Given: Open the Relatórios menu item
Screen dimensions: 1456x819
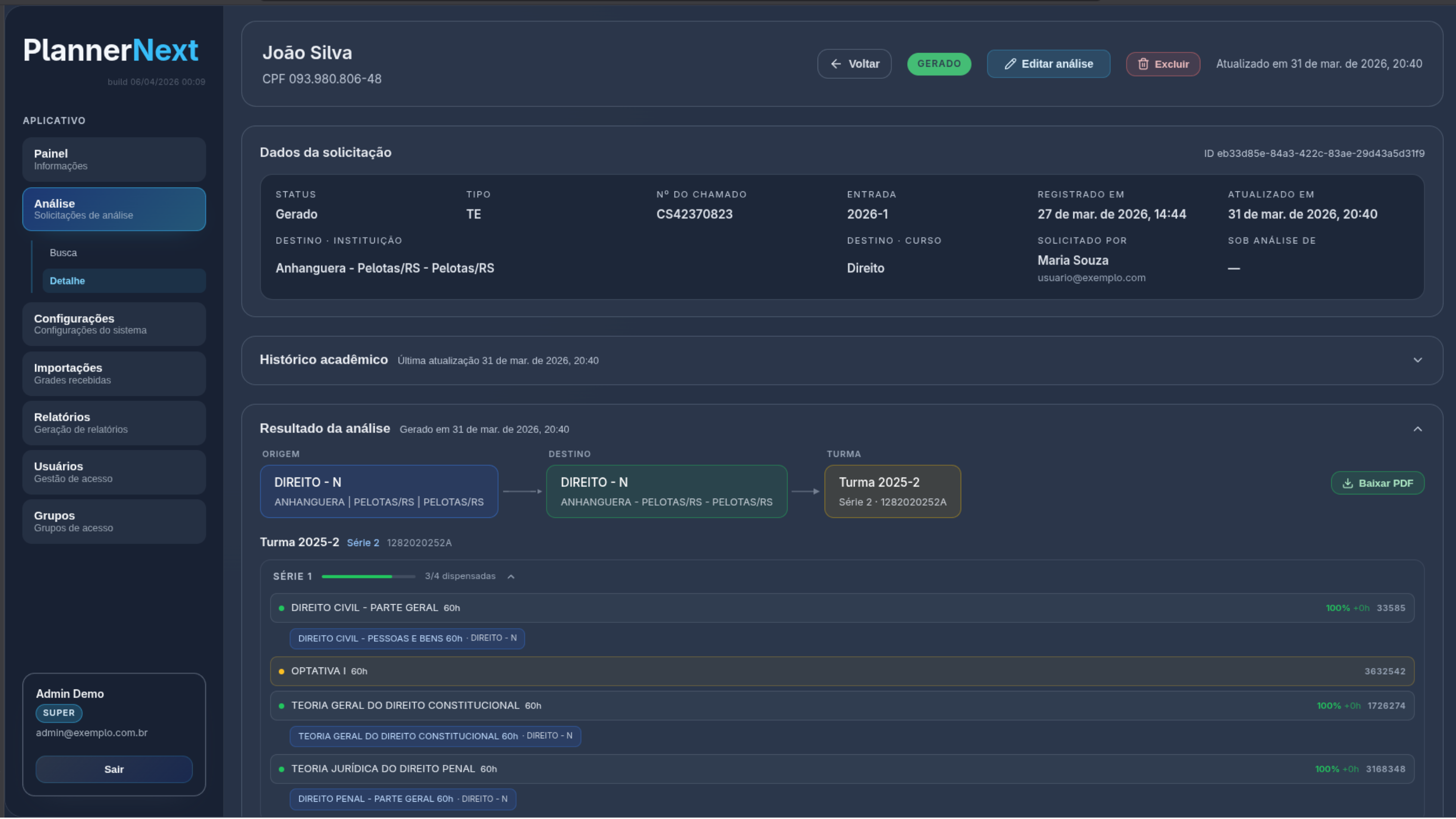Looking at the screenshot, I should coord(114,423).
